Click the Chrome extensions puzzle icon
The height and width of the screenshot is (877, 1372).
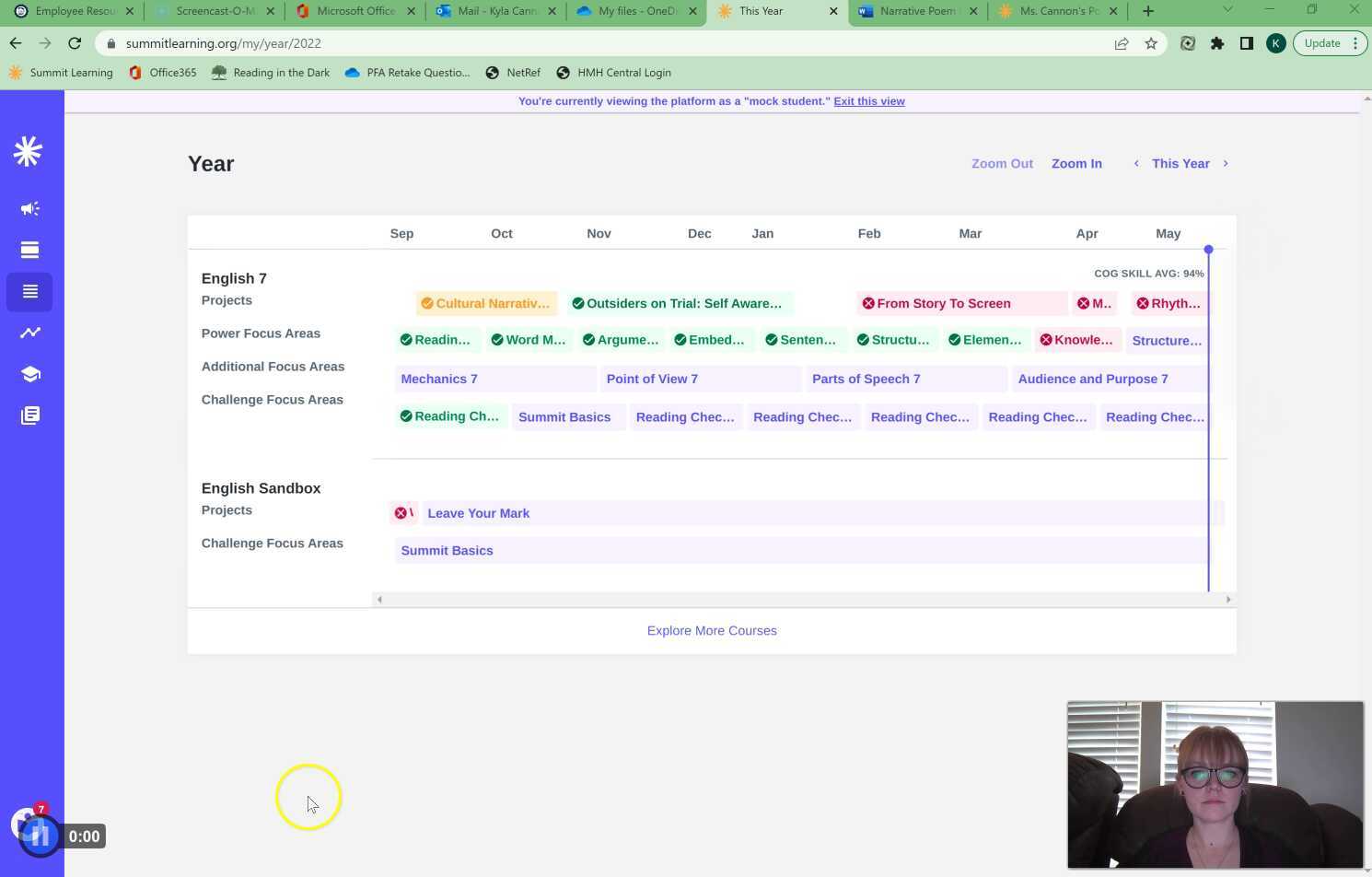1217,43
